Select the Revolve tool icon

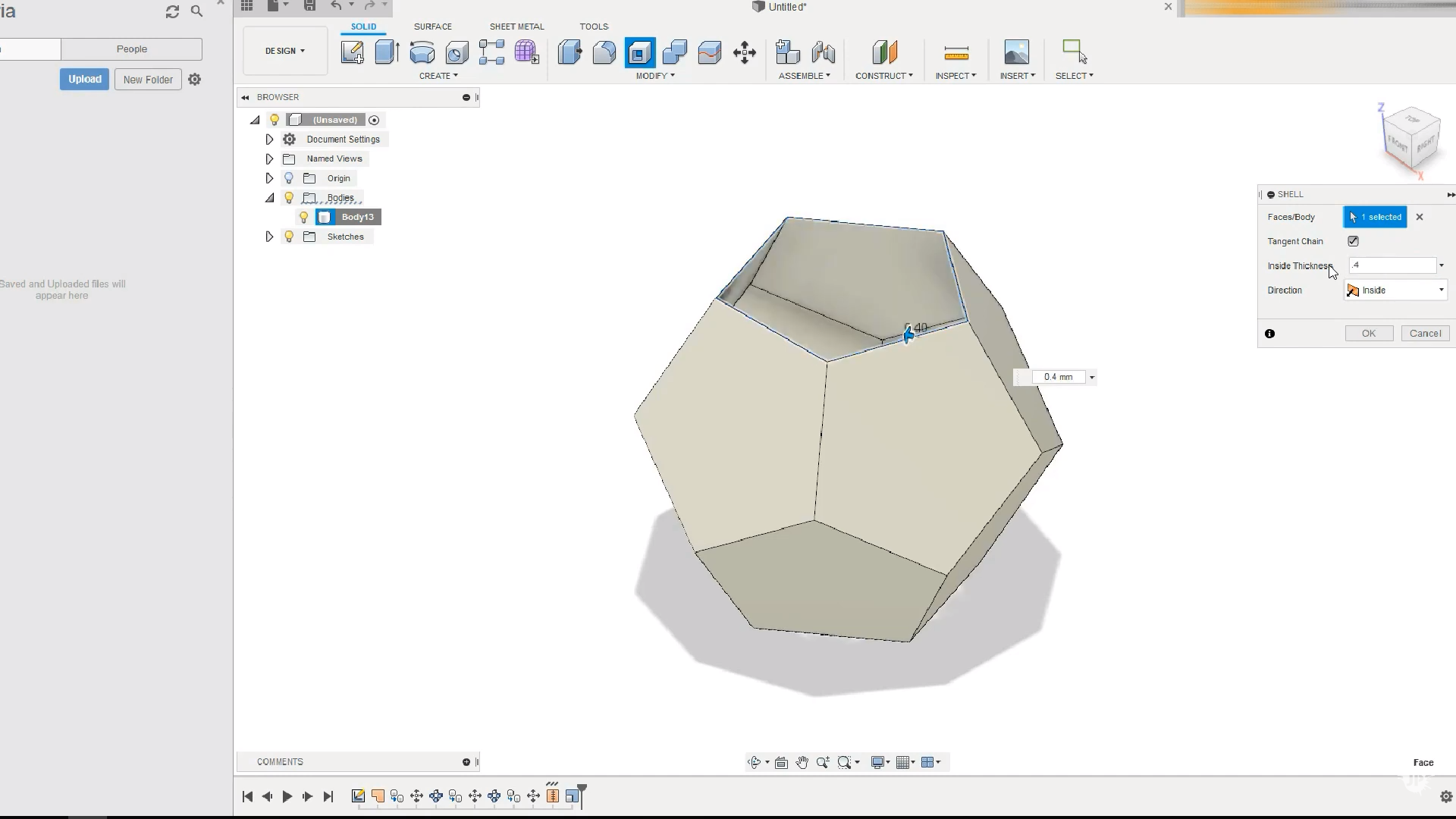422,52
